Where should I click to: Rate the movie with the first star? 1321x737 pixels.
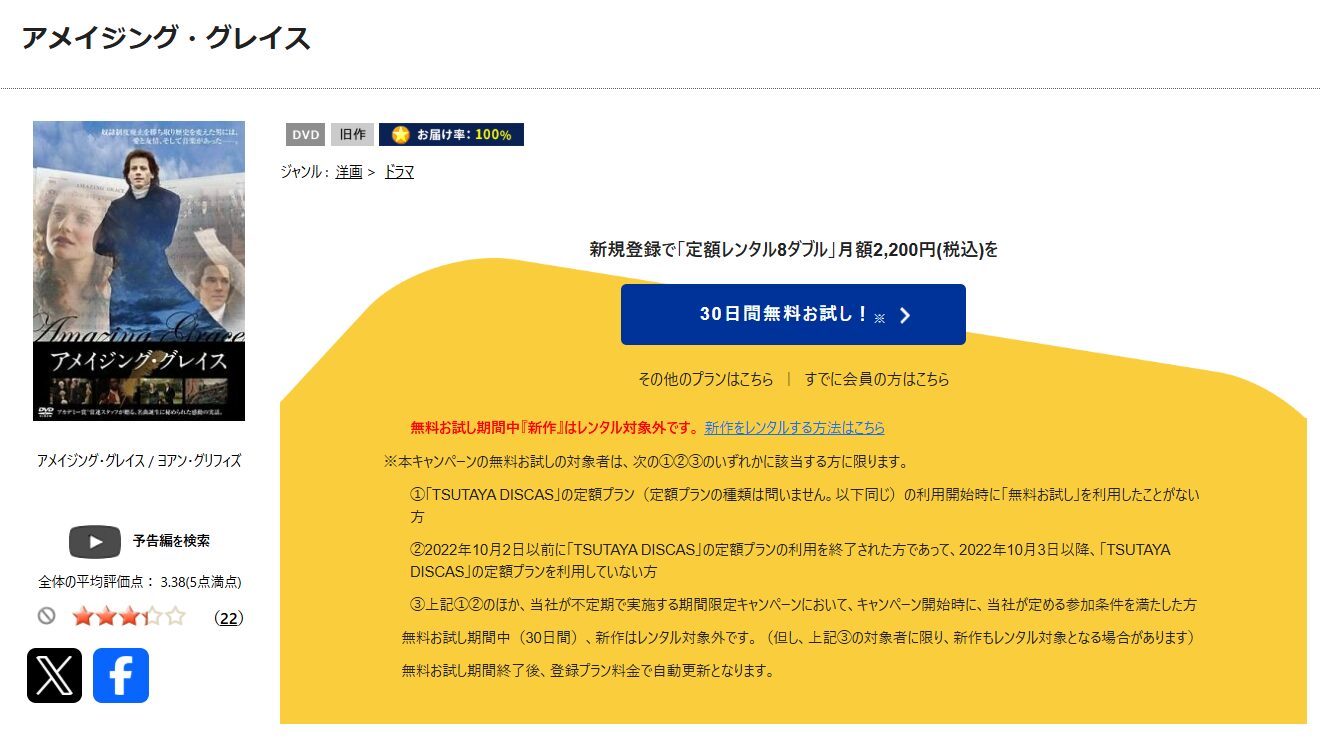(82, 617)
